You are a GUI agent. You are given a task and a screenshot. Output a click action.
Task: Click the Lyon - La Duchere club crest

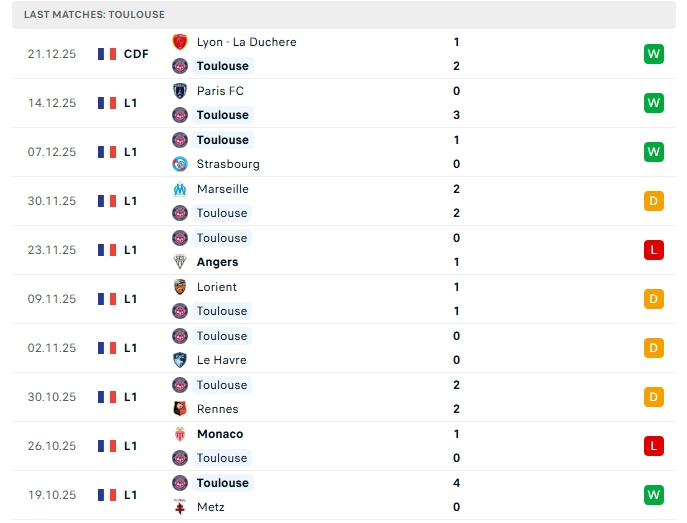(180, 42)
